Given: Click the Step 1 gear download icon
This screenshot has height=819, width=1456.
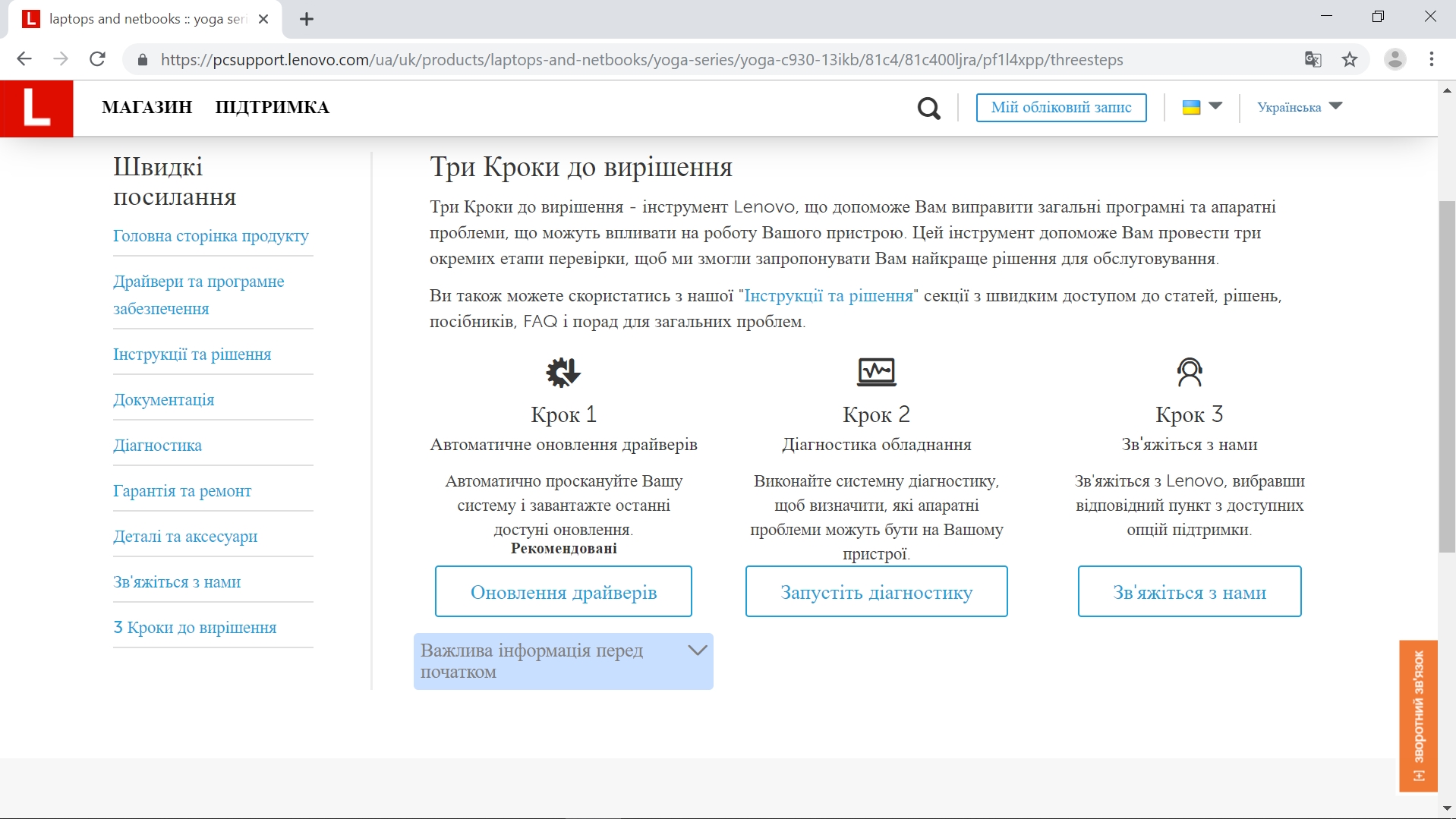Looking at the screenshot, I should [563, 372].
